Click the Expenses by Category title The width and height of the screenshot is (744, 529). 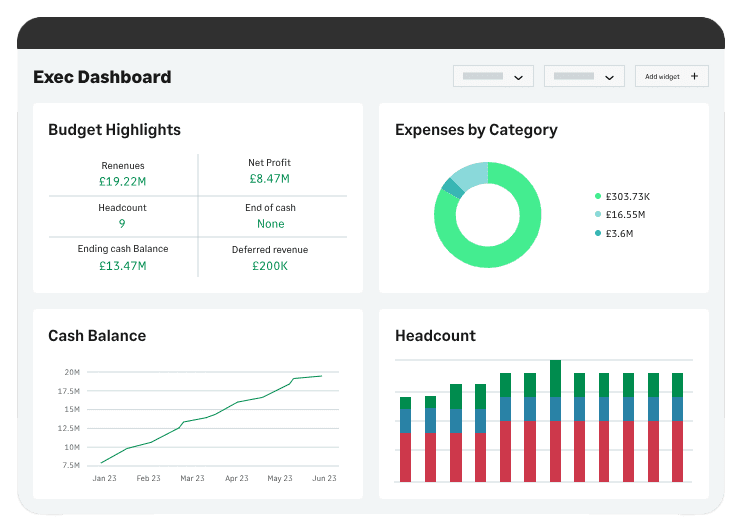tap(476, 130)
